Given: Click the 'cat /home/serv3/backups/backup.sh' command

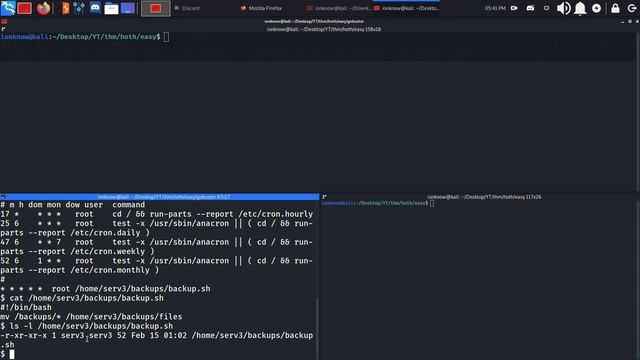Looking at the screenshot, I should 87,298.
